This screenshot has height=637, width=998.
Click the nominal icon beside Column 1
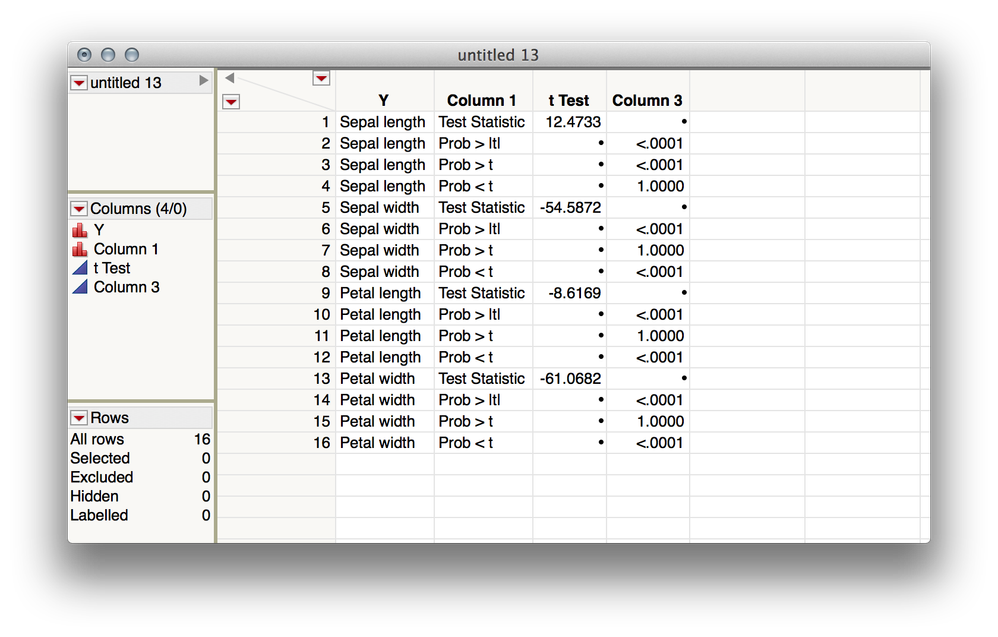(x=80, y=249)
